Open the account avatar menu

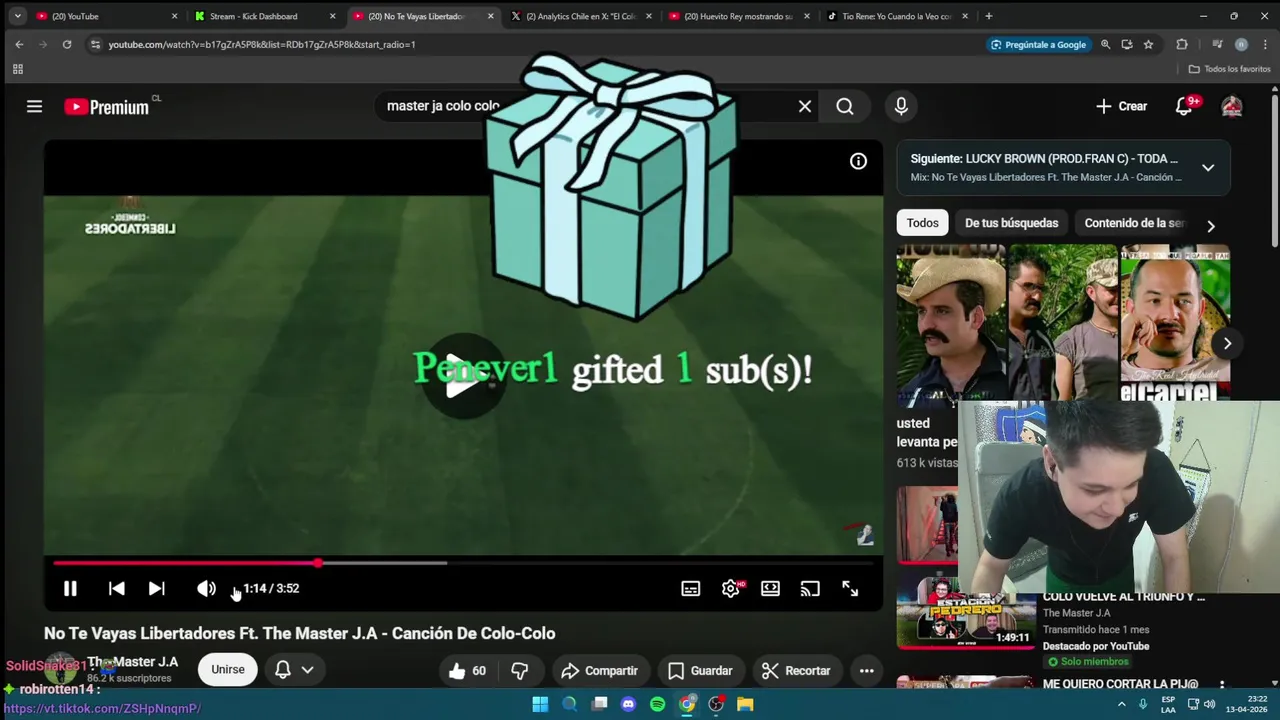[x=1232, y=106]
